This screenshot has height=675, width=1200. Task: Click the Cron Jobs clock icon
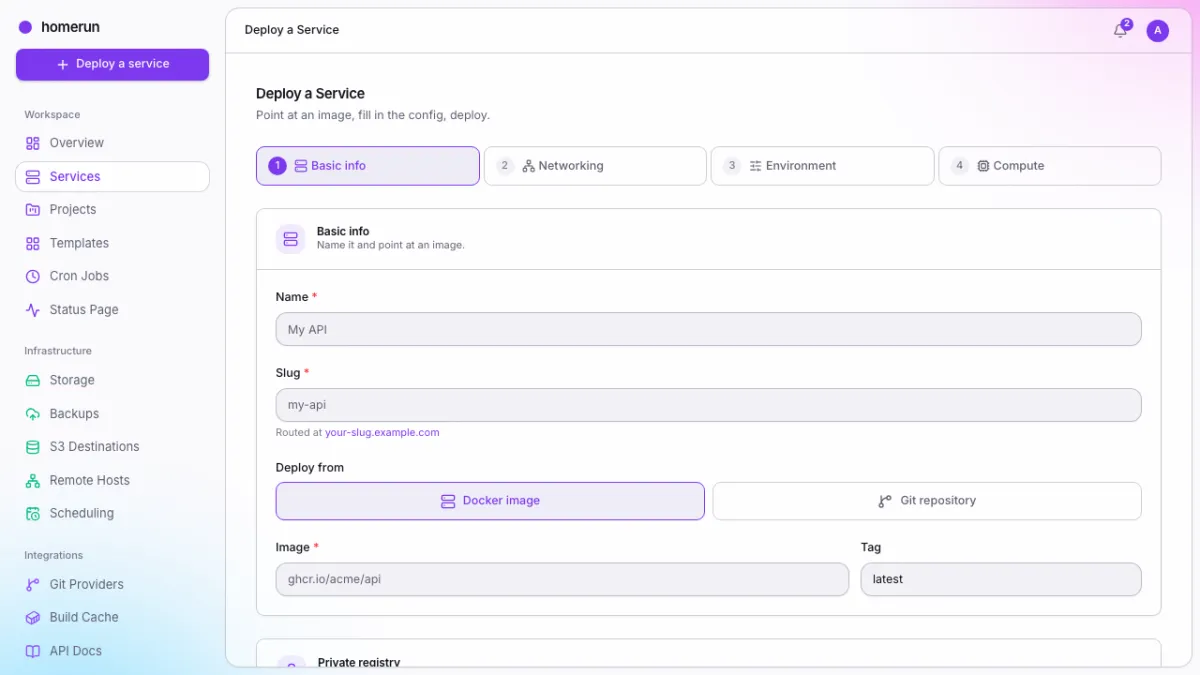pos(33,276)
